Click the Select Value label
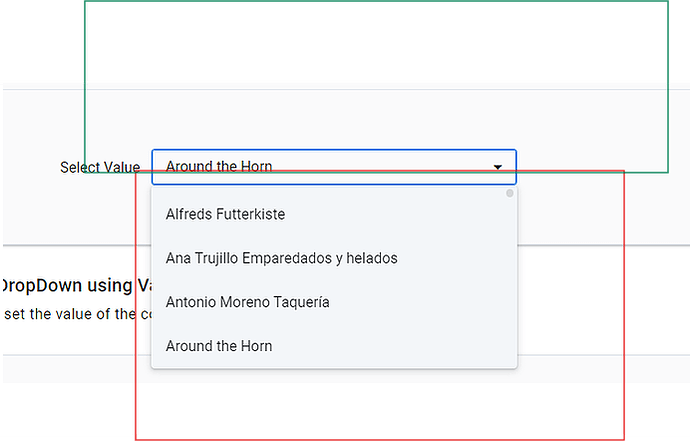The image size is (690, 441). click(x=100, y=167)
